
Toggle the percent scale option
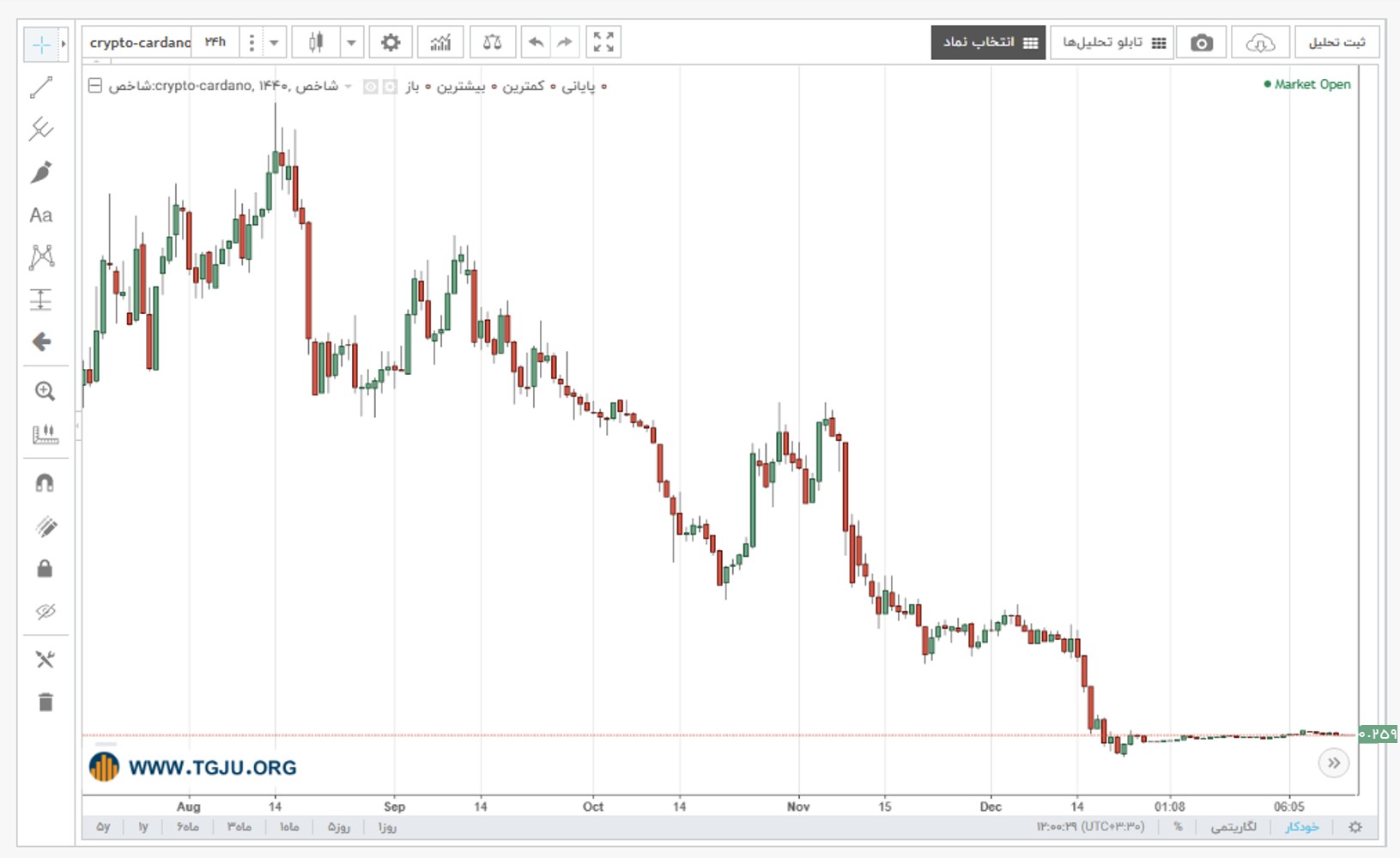click(x=1178, y=827)
